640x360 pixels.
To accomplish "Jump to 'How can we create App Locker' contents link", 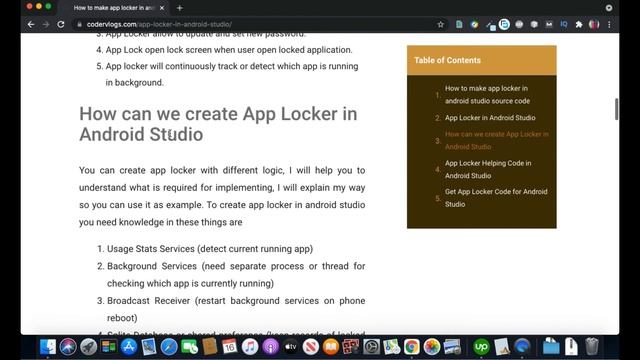I will click(496, 140).
